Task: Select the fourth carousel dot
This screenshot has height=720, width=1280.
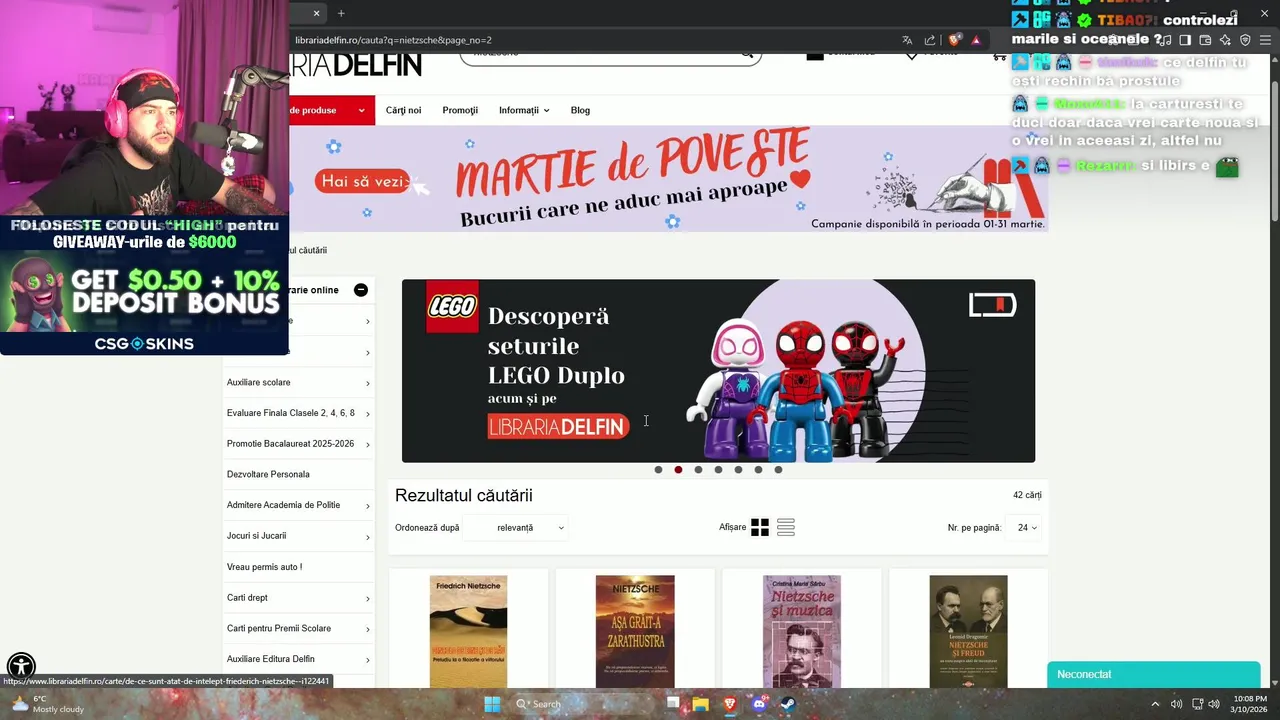Action: [718, 470]
